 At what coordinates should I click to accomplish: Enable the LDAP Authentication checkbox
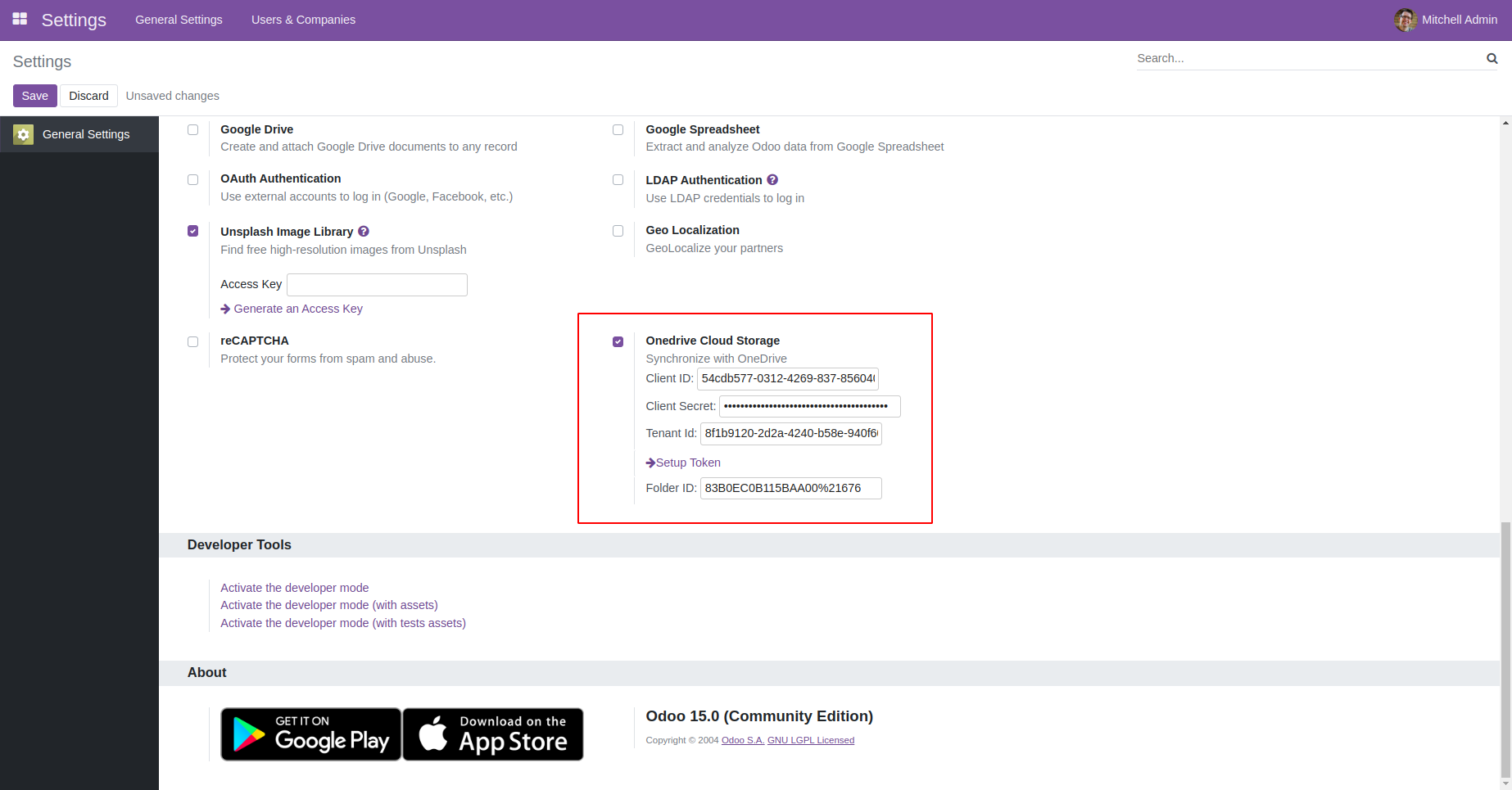618,180
